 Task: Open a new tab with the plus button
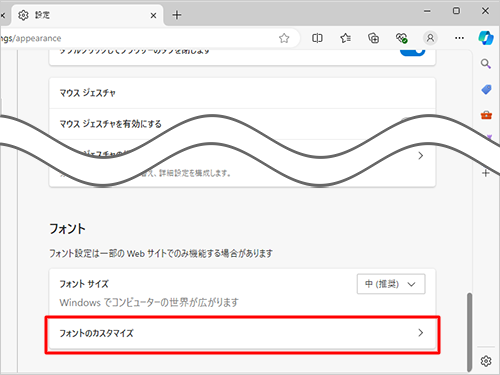[x=177, y=15]
